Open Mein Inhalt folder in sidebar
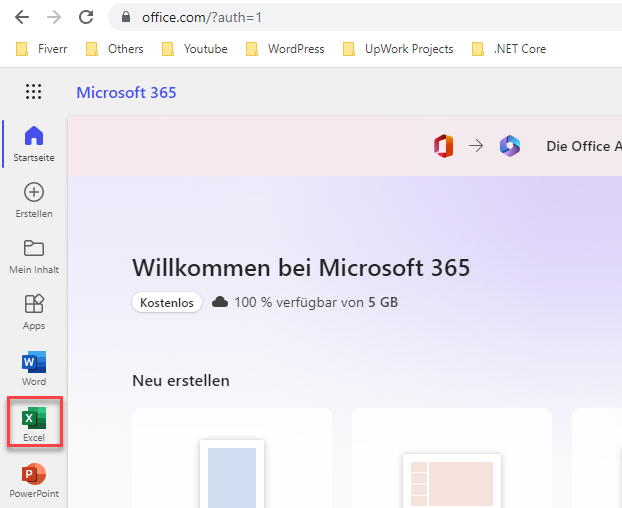 [x=34, y=256]
